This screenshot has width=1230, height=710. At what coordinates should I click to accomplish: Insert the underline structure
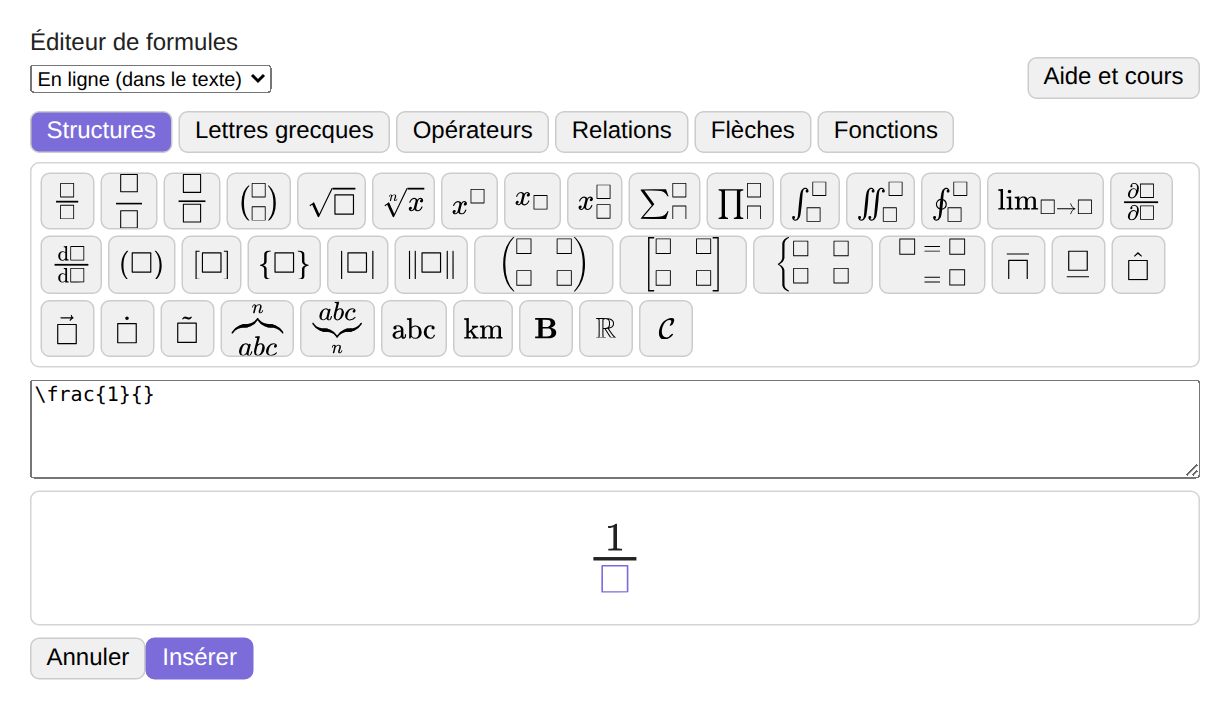click(x=1078, y=265)
